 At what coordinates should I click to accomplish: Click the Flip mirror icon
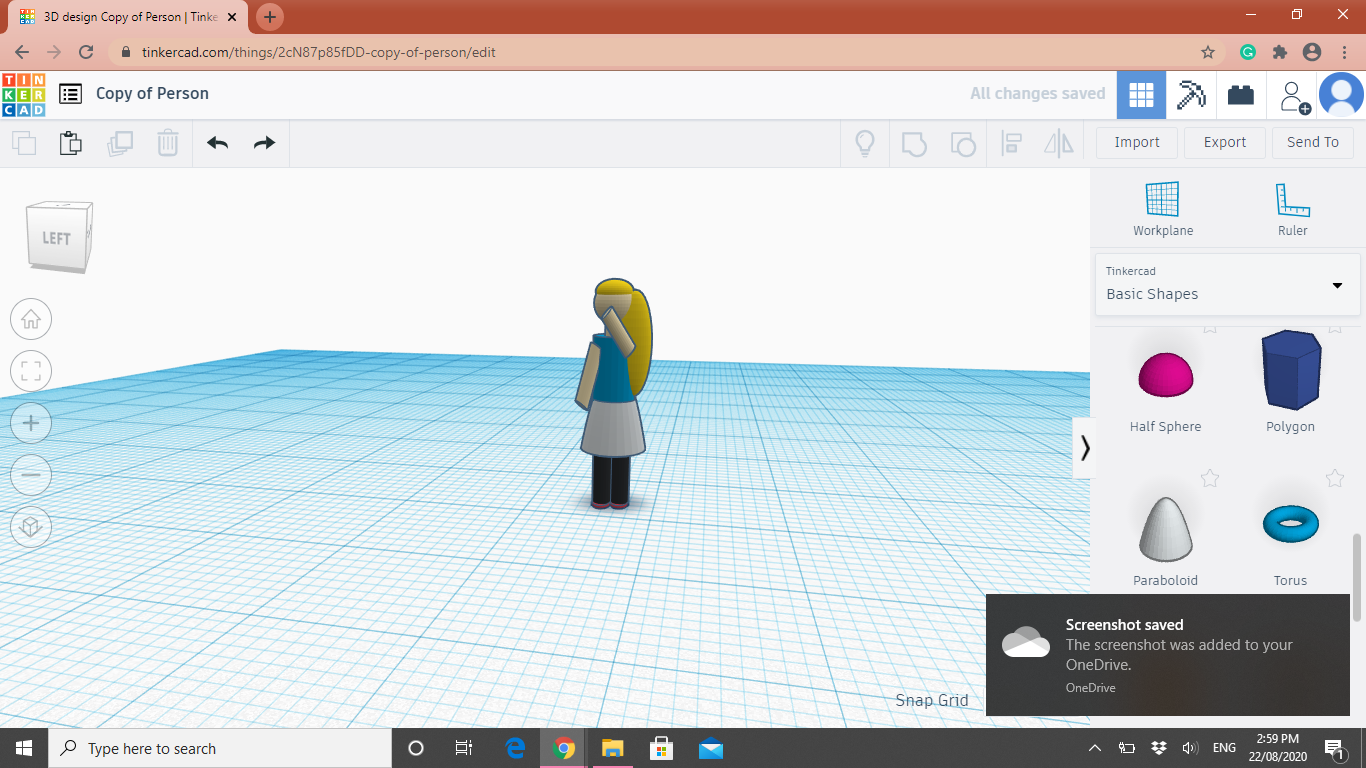tap(1059, 143)
